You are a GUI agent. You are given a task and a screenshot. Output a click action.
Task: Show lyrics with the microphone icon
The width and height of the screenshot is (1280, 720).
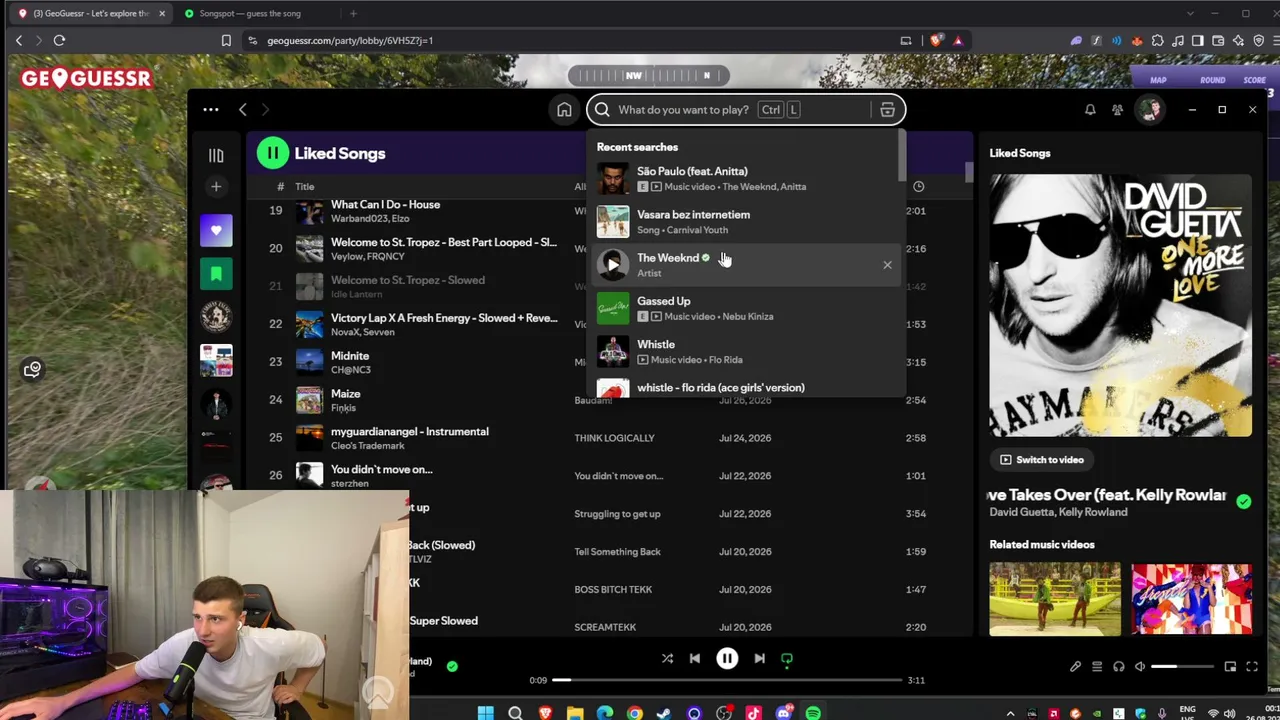point(1075,667)
